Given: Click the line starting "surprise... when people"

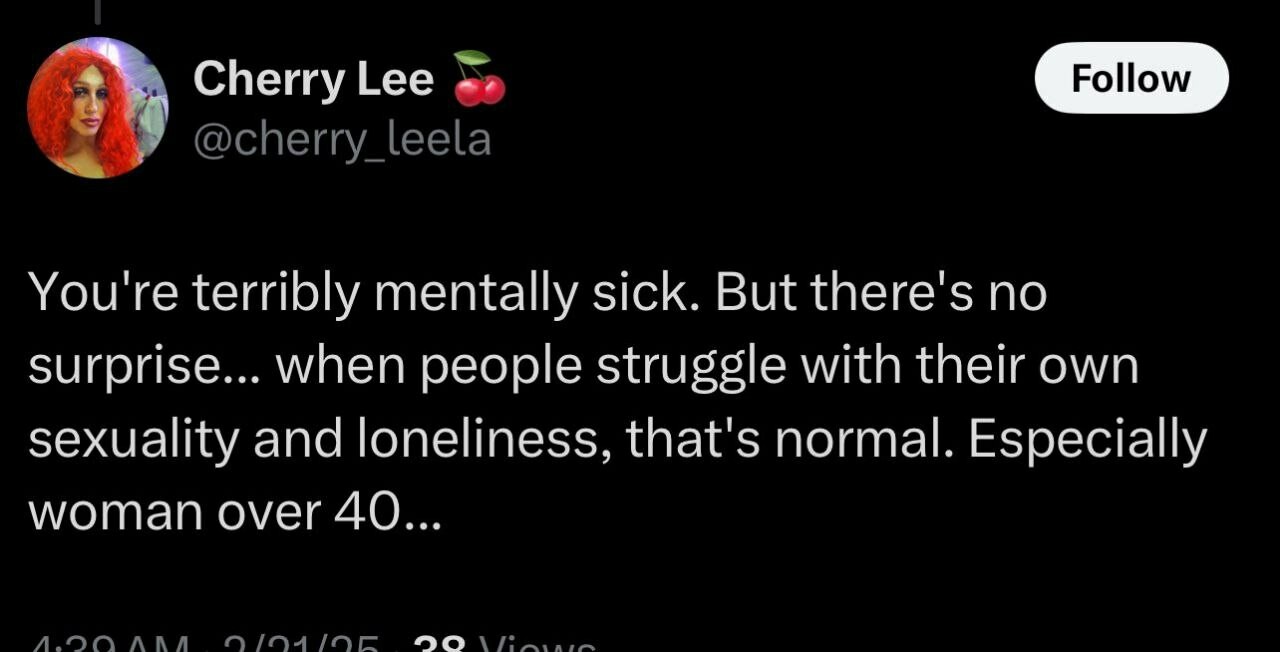Looking at the screenshot, I should (583, 368).
